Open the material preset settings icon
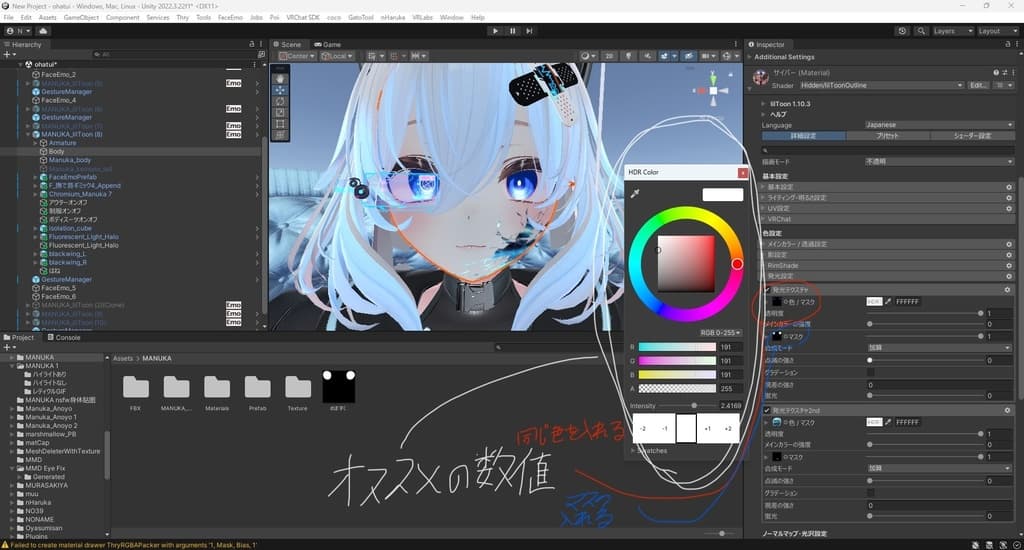This screenshot has height=550, width=1024. coord(1005,73)
